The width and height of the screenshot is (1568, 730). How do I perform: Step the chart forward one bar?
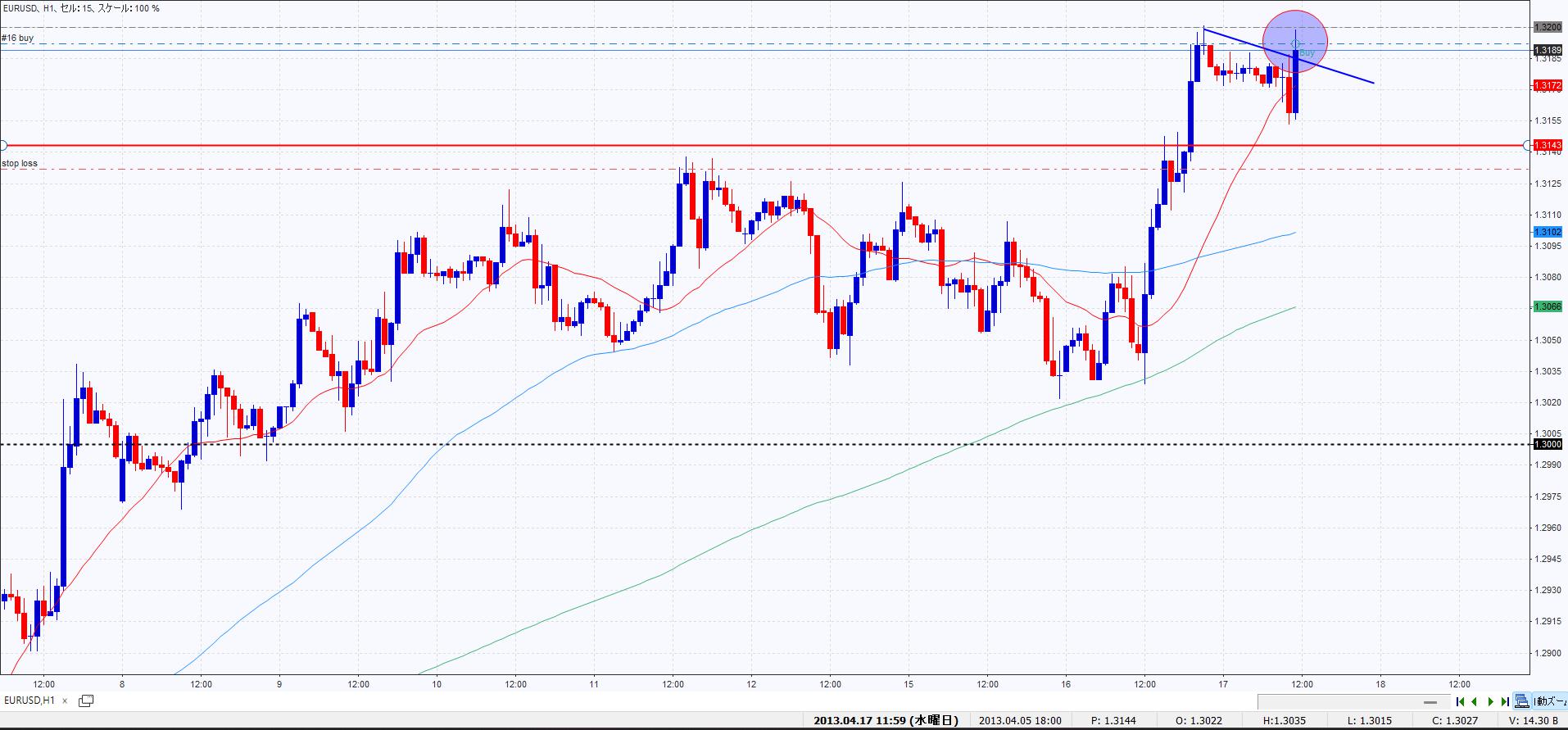pyautogui.click(x=1490, y=701)
